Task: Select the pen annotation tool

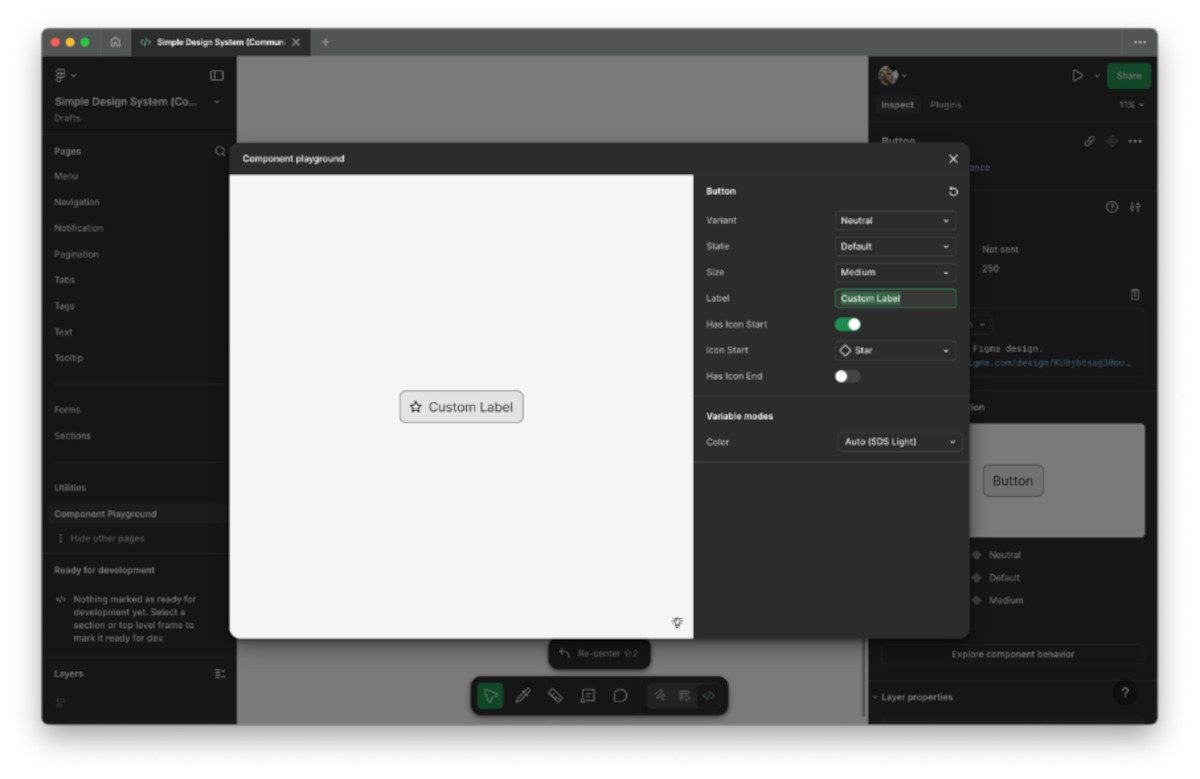Action: tap(522, 696)
